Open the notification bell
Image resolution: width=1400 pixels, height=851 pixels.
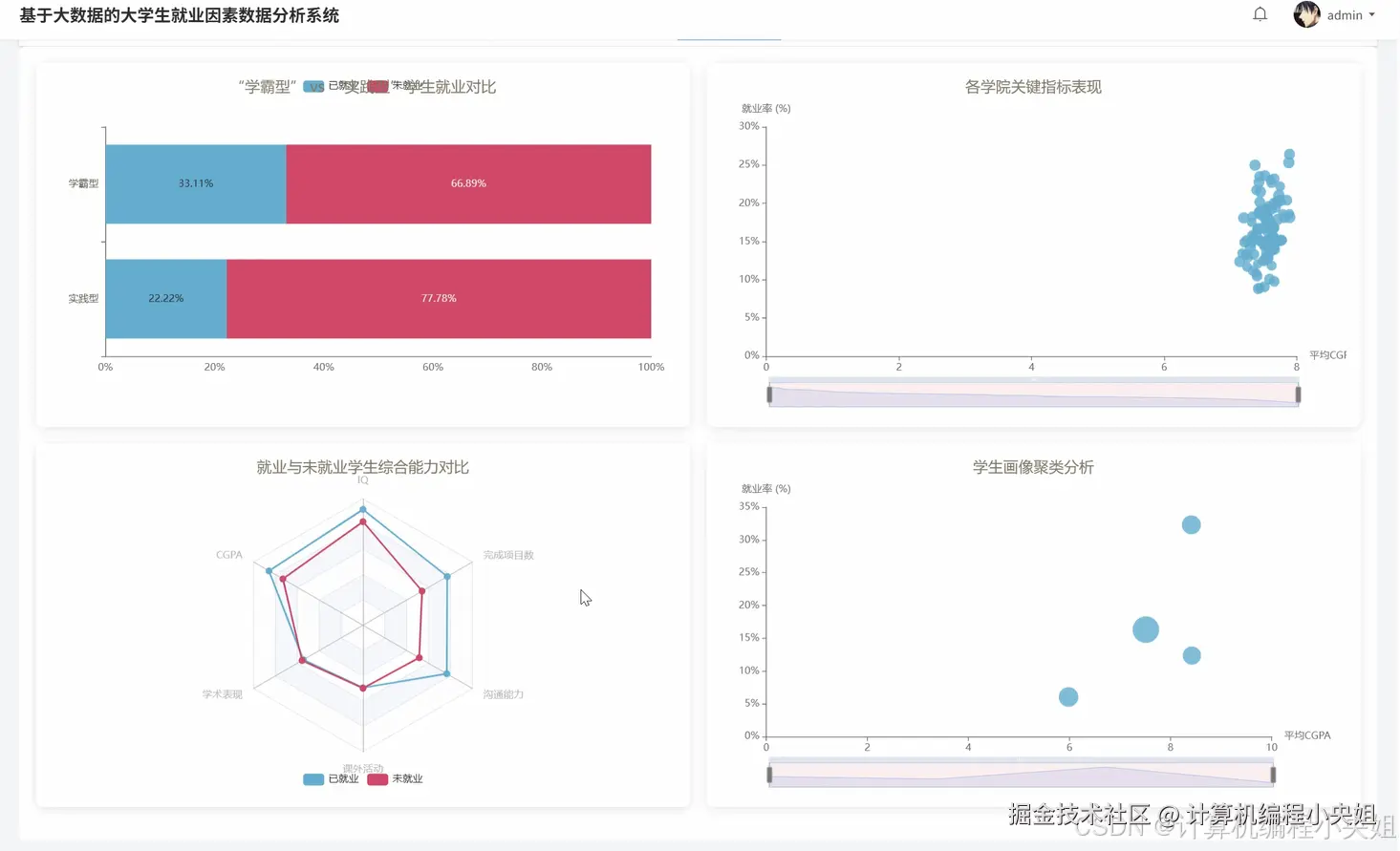pos(1260,13)
